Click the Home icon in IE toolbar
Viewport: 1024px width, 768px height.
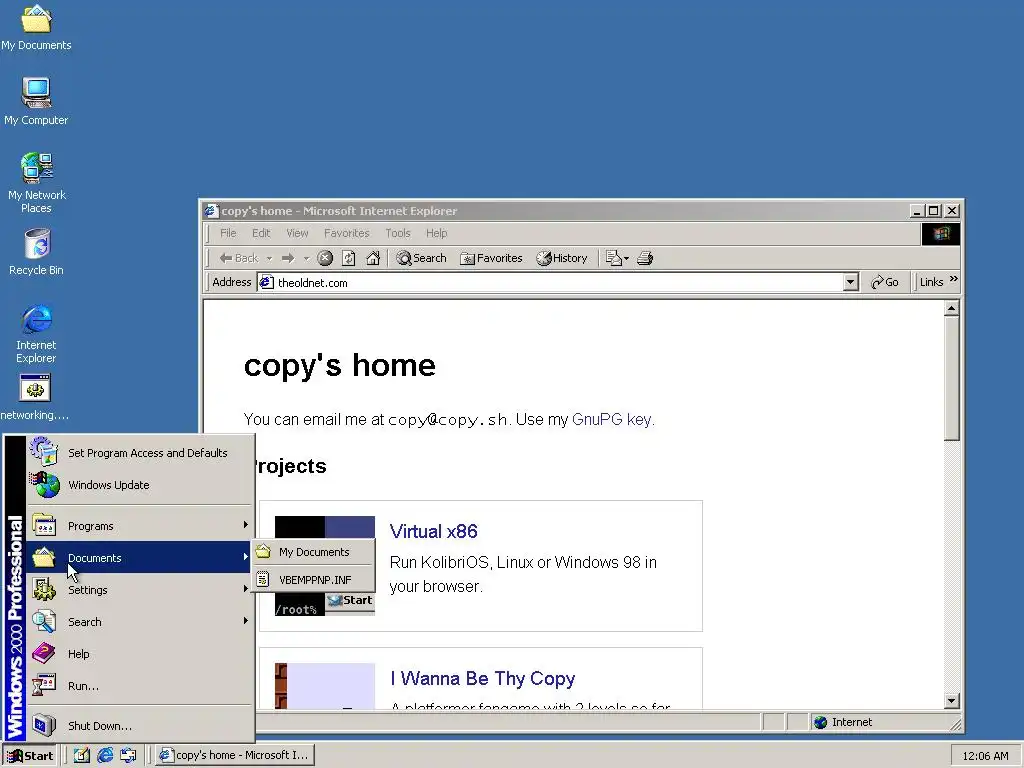(373, 258)
